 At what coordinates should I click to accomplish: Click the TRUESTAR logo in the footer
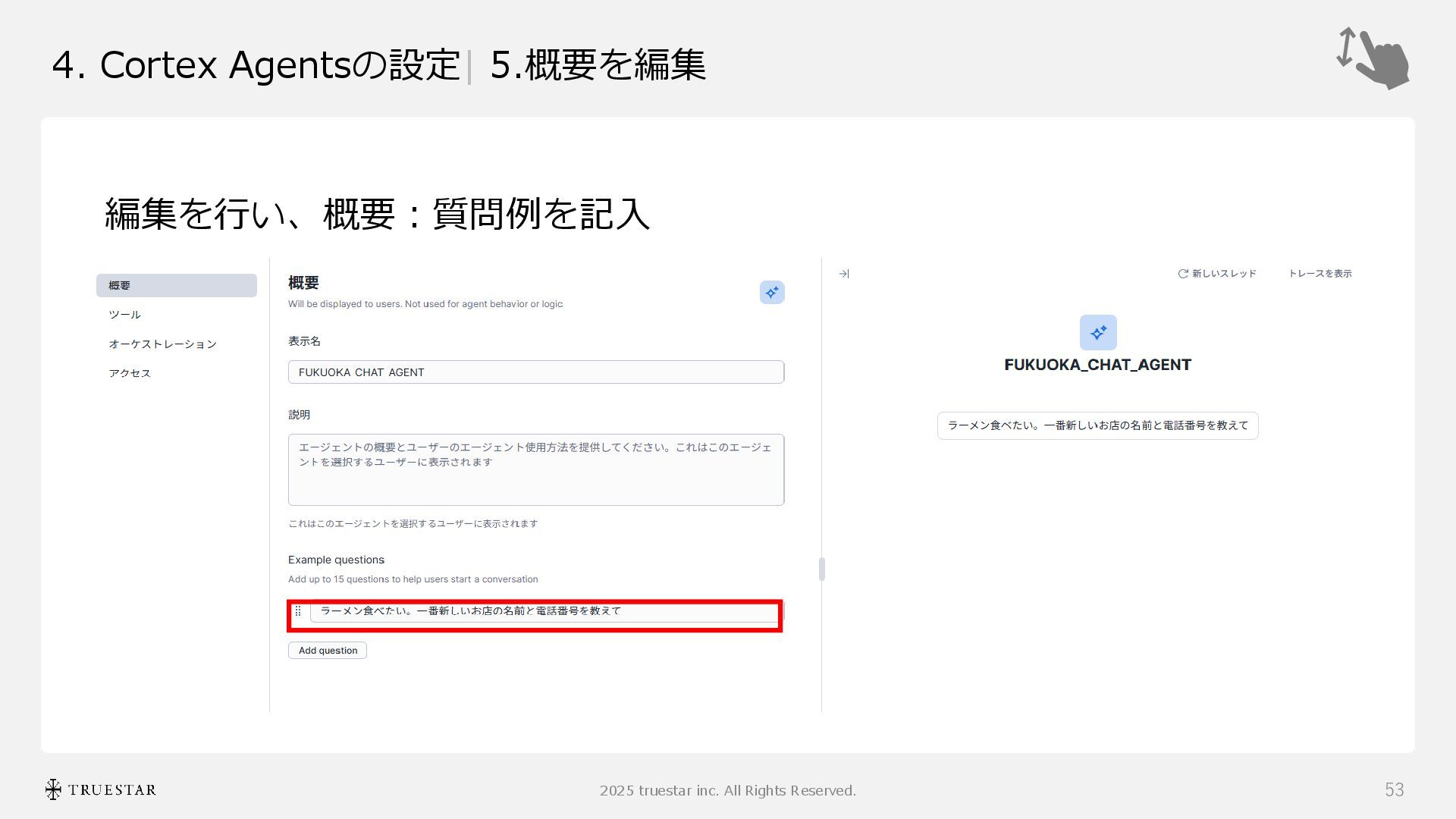[101, 789]
